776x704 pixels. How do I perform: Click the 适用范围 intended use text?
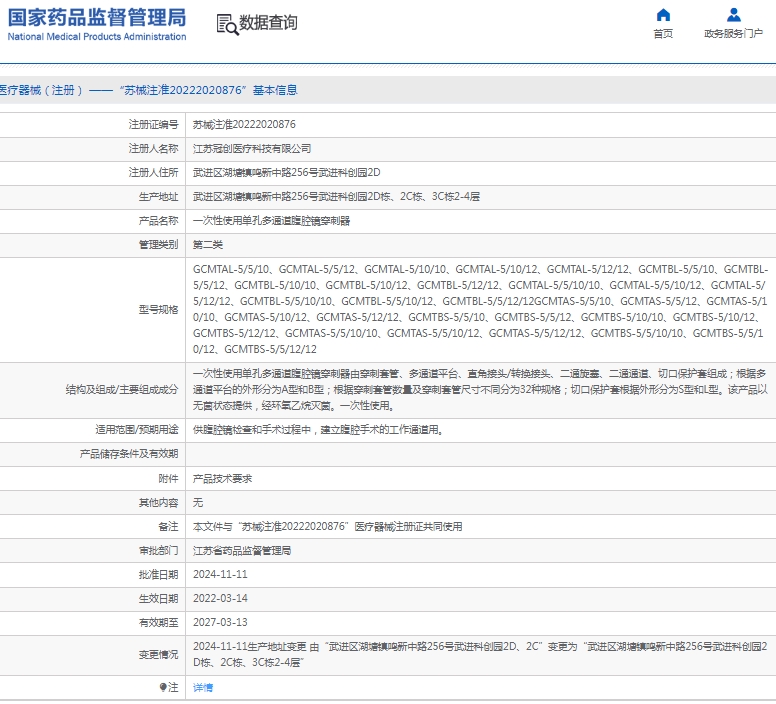318,430
